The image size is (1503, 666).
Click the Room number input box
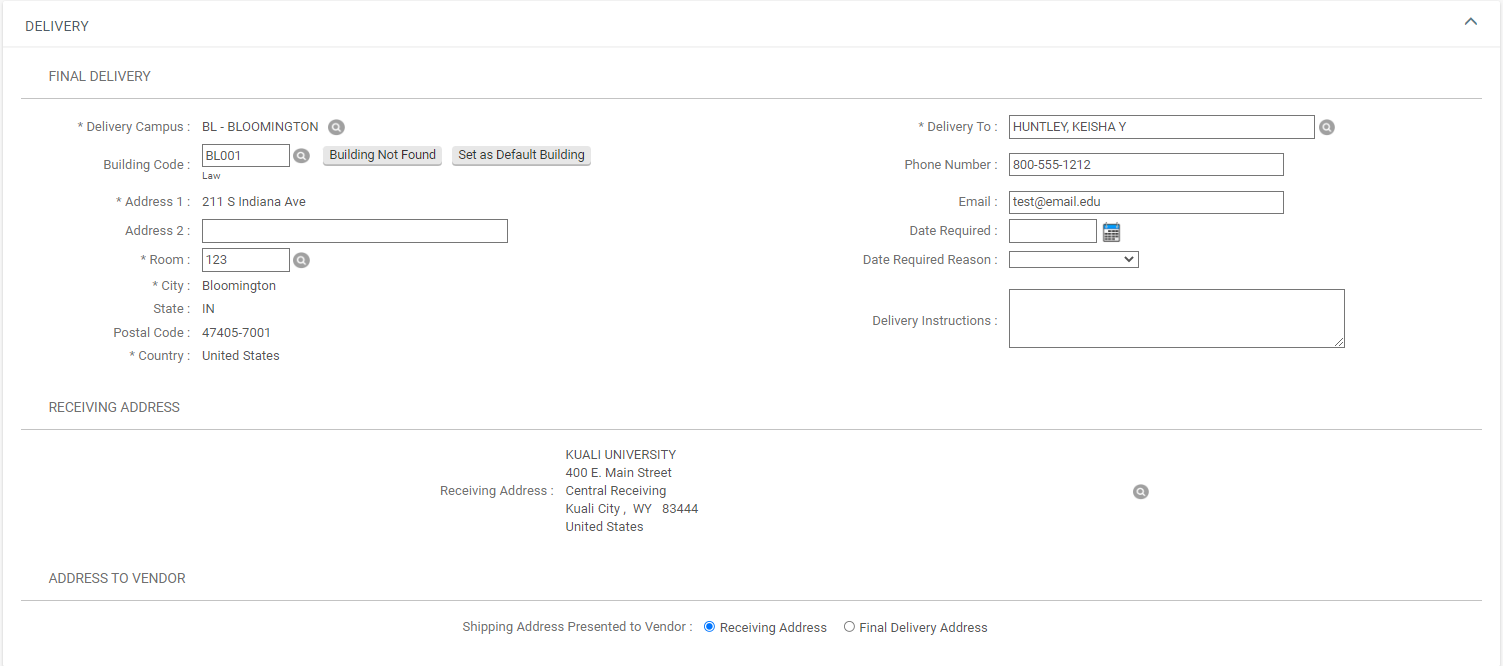pos(245,260)
